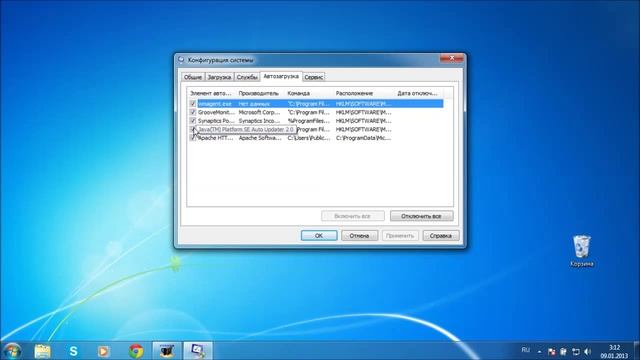Click the Отключить все button
640x360 pixels.
[421, 216]
